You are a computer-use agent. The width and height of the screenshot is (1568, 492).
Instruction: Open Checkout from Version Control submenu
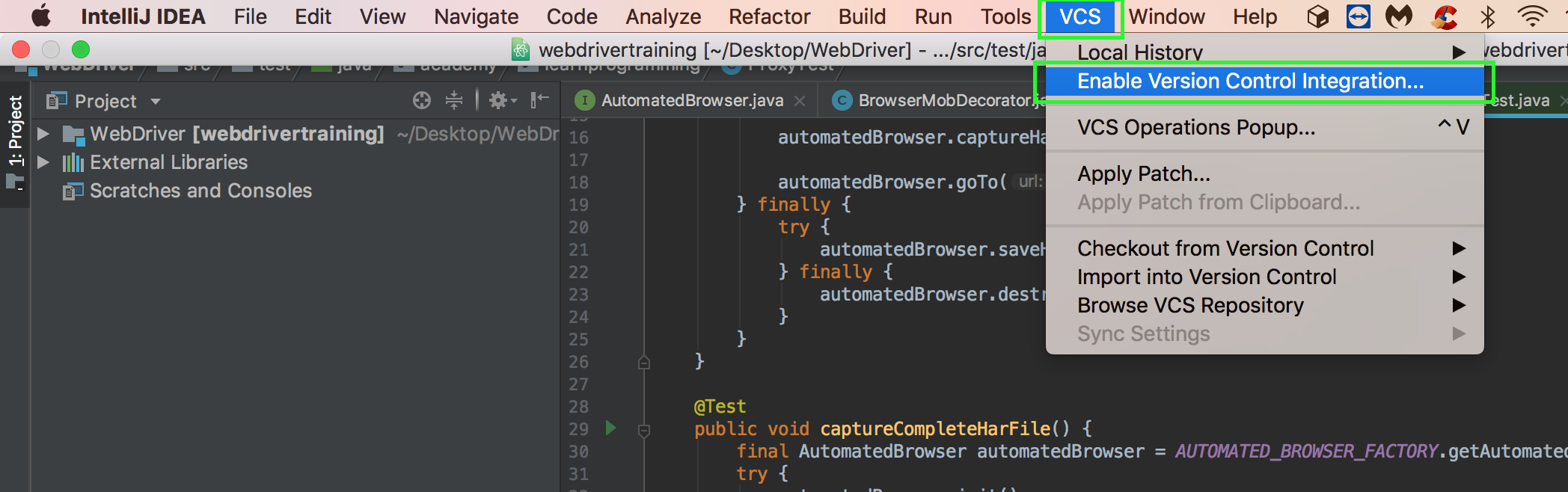coord(1225,248)
